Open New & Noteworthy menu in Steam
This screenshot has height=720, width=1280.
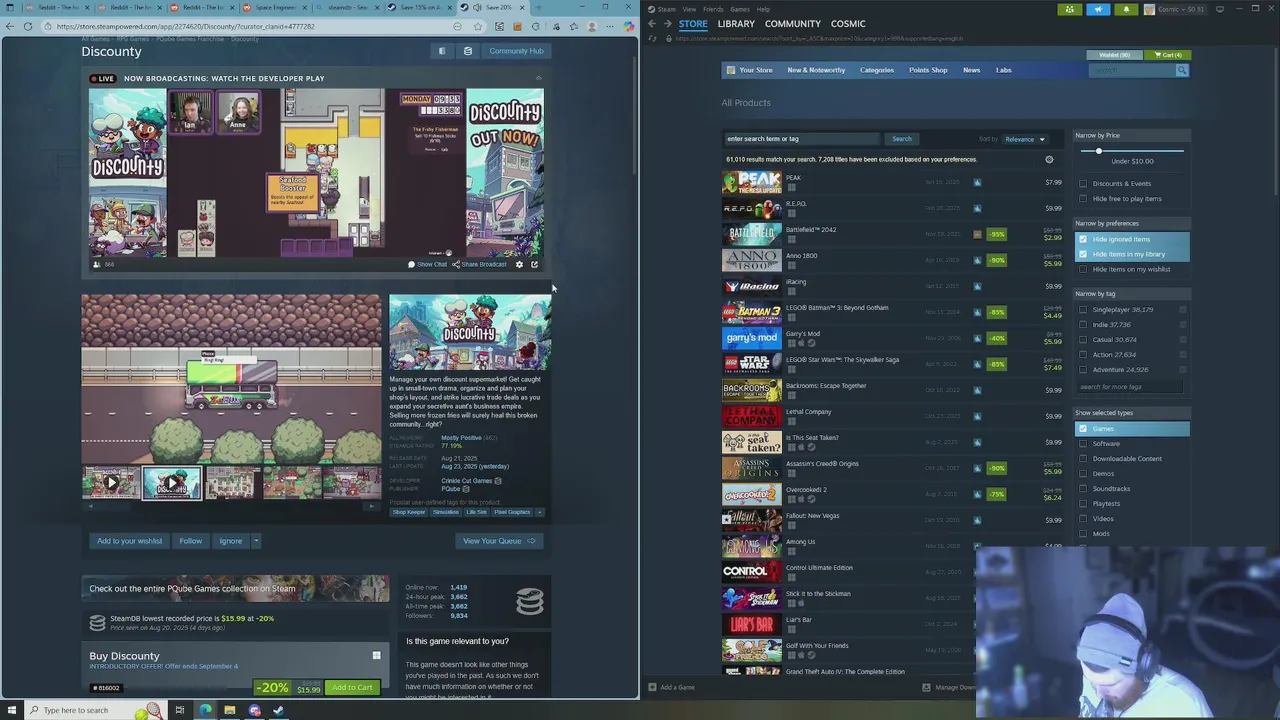(816, 70)
